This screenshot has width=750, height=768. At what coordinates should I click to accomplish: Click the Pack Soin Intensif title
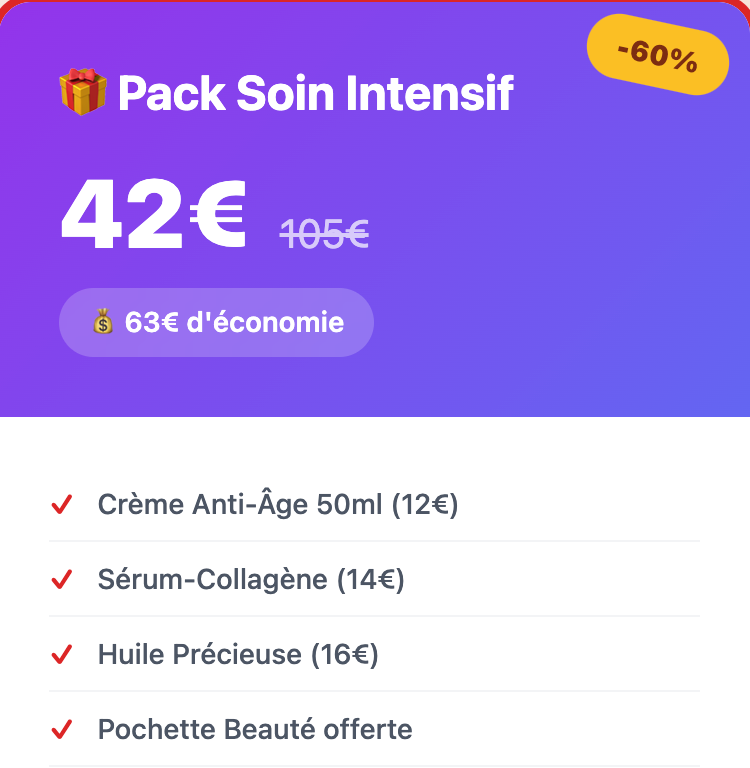pos(315,93)
